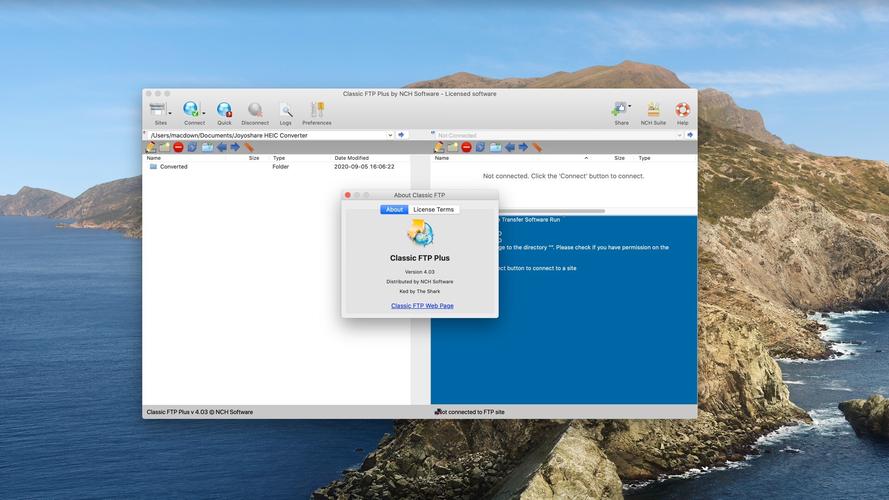The image size is (889, 500).
Task: Click the Connect globe icon
Action: pos(191,109)
